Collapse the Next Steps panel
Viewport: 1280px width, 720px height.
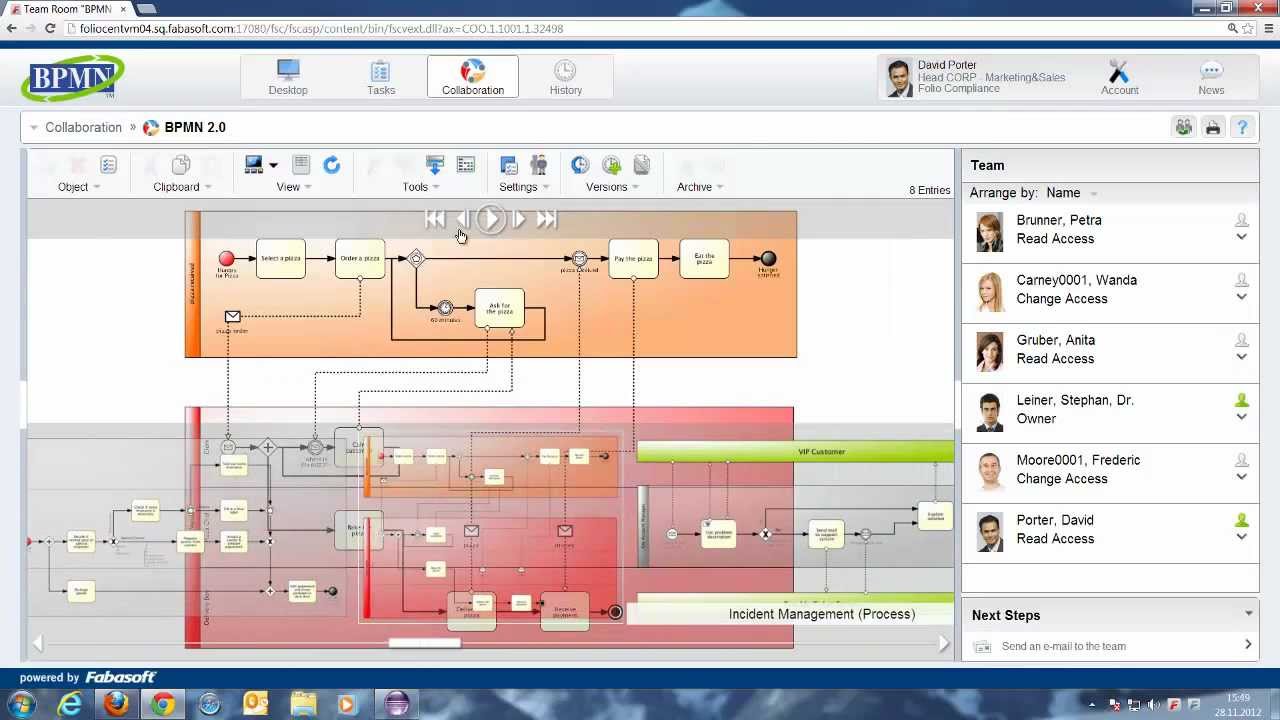[1248, 614]
